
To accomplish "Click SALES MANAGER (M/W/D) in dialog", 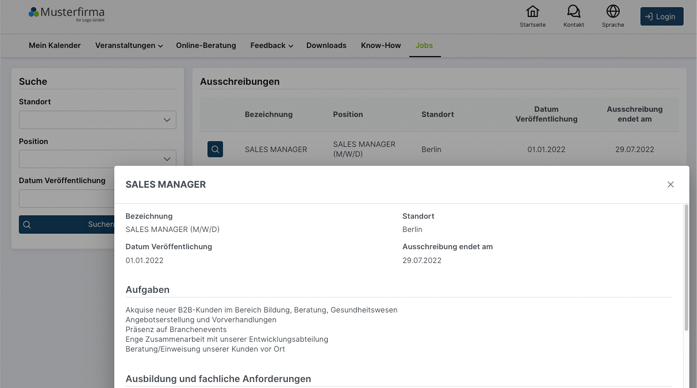I will tap(172, 229).
